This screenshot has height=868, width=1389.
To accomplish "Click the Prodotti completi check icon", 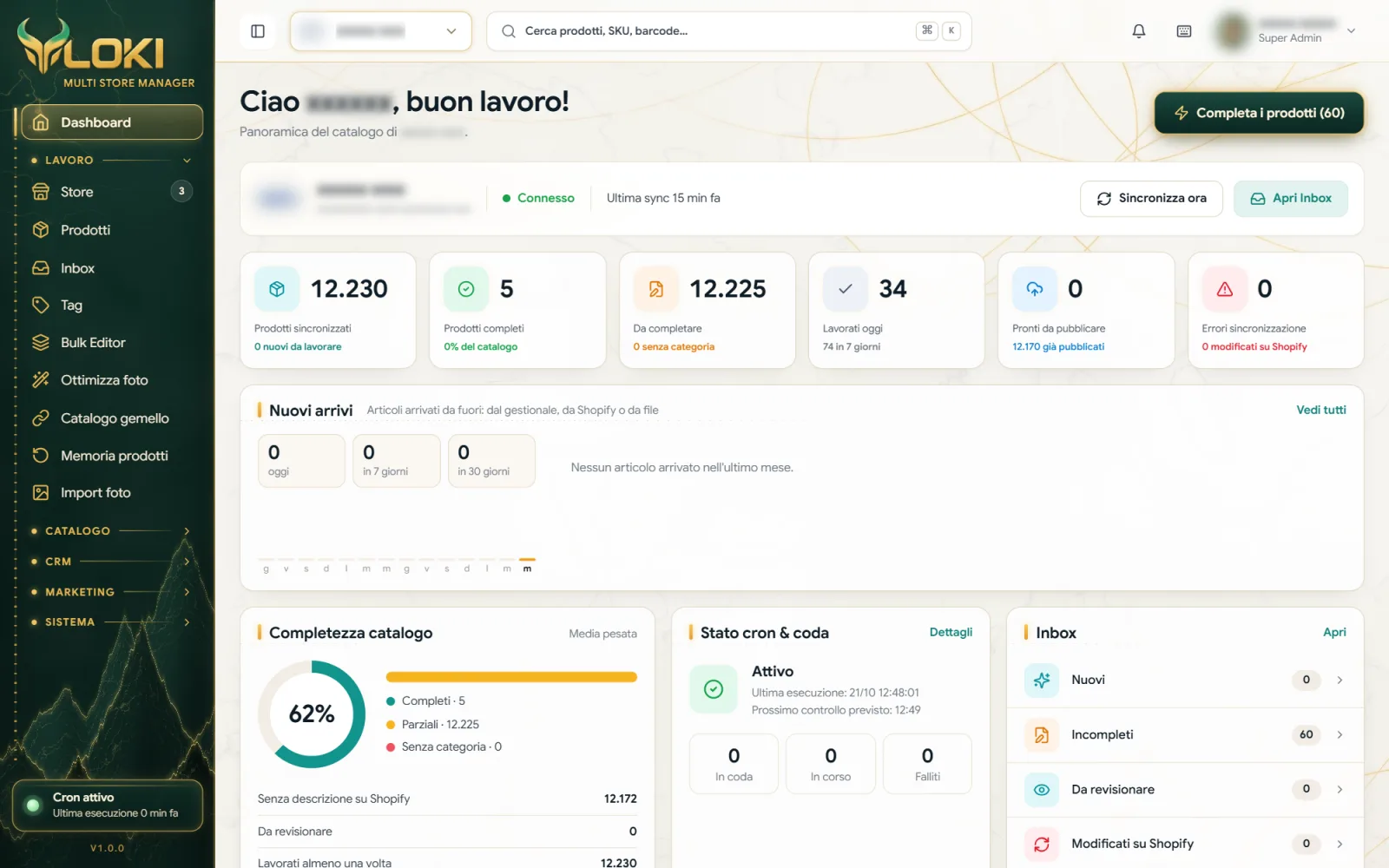I will pos(466,289).
